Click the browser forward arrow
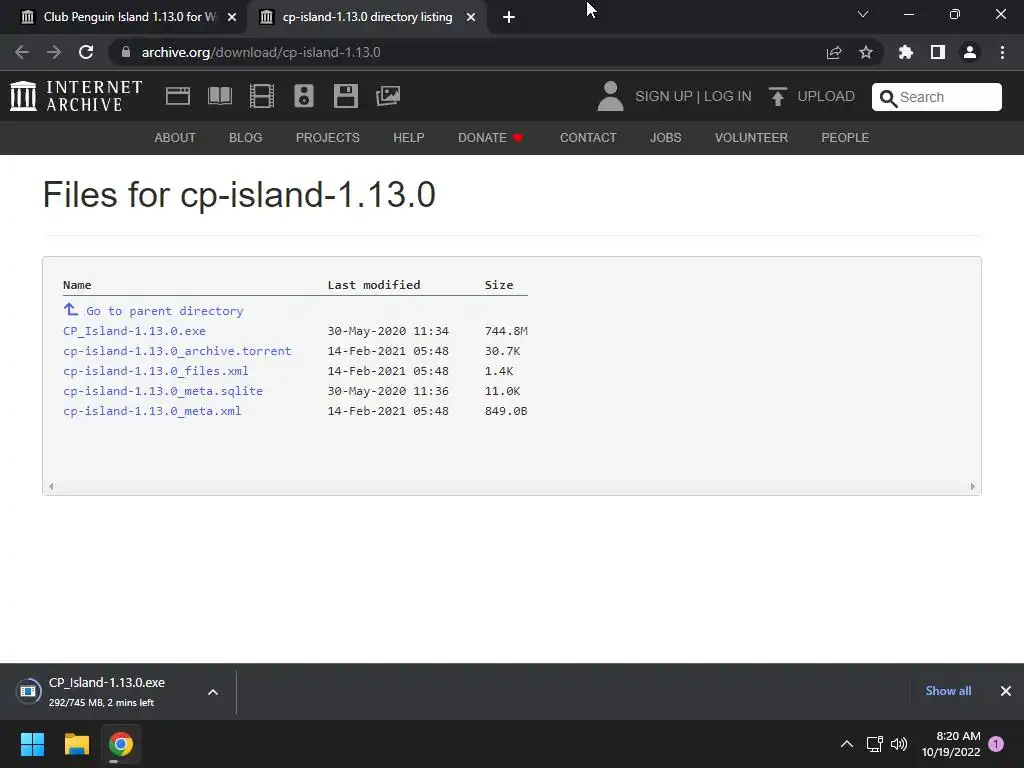This screenshot has width=1024, height=768. tap(54, 52)
